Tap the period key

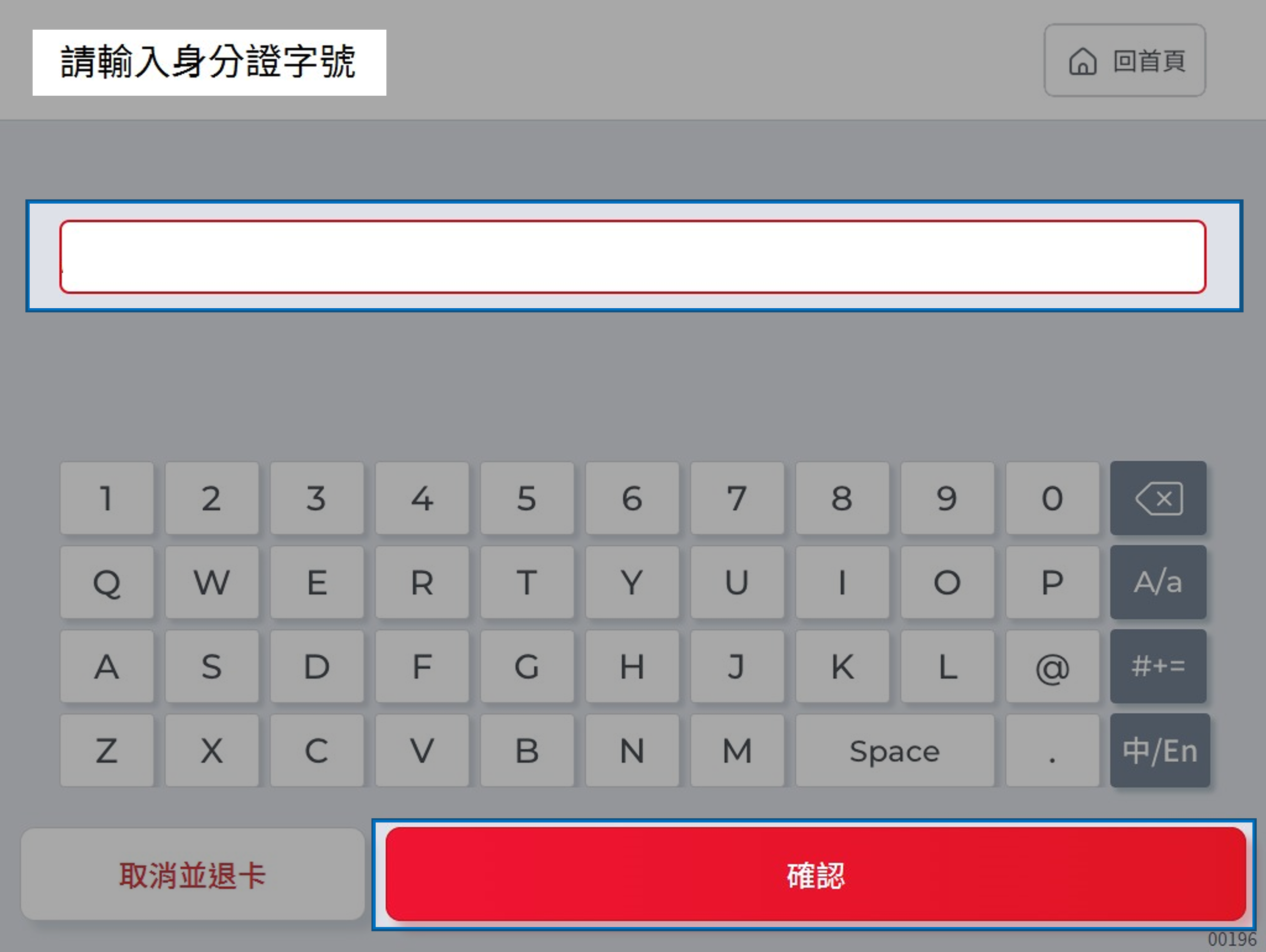[x=1052, y=750]
